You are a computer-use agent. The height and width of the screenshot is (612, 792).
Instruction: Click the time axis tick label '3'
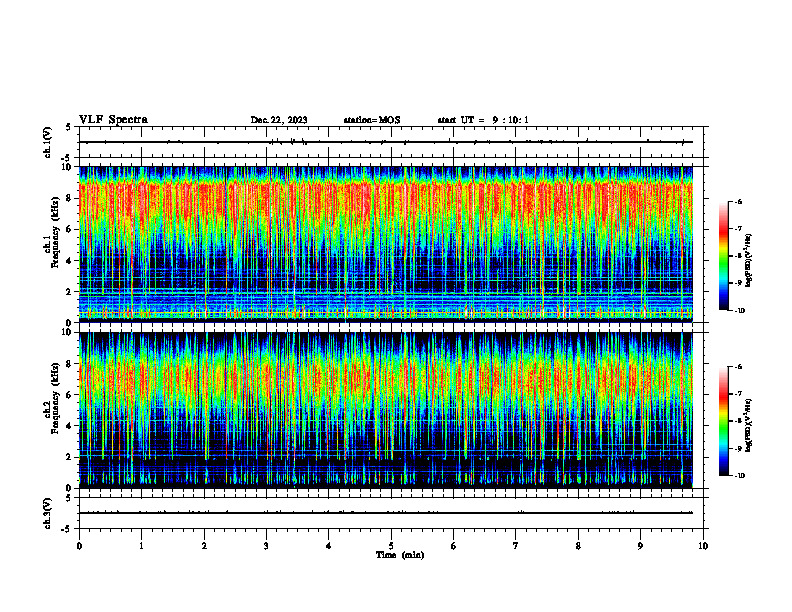(266, 546)
